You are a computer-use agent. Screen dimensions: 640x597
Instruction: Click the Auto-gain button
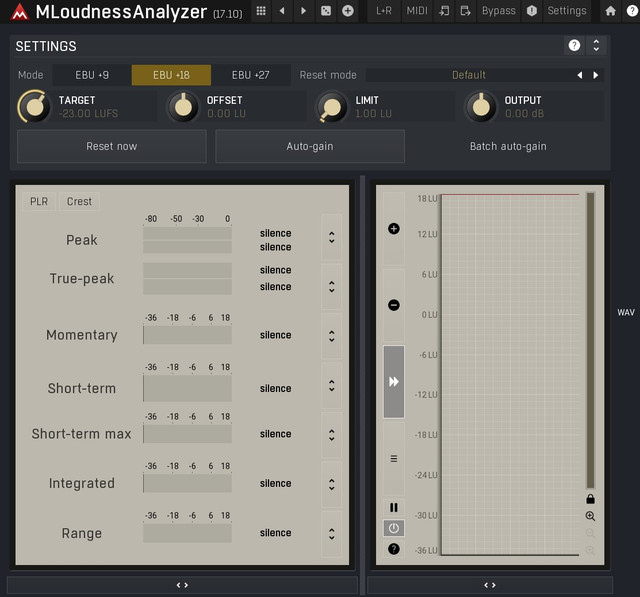[x=310, y=146]
